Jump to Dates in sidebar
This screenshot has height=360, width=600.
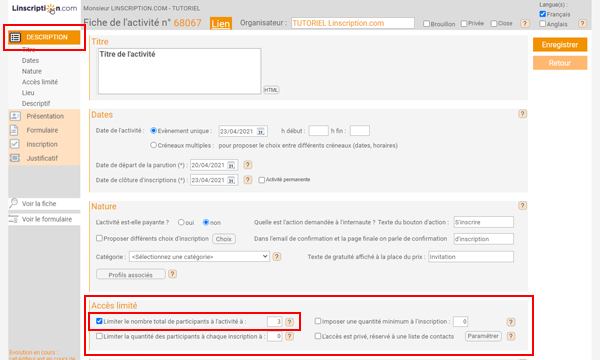(x=30, y=60)
